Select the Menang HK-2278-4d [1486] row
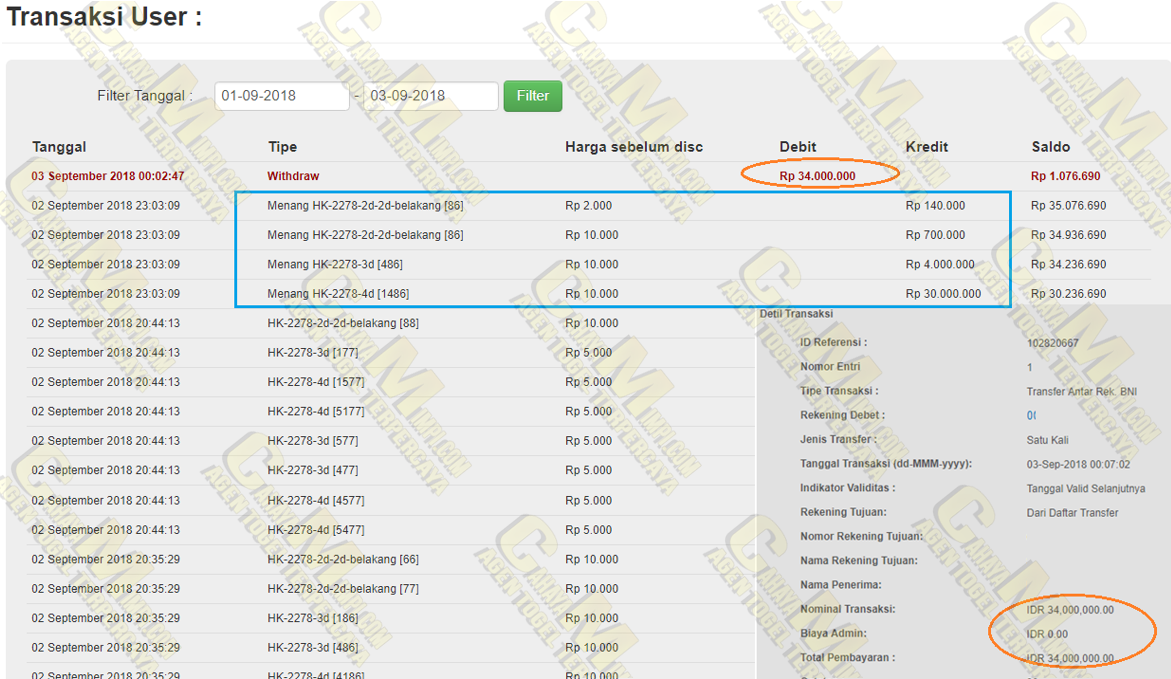 pos(338,294)
